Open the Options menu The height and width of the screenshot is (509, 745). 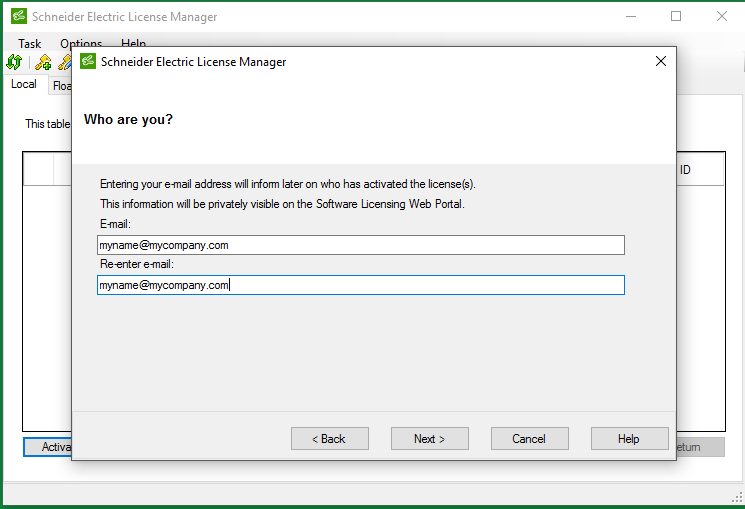(x=81, y=43)
